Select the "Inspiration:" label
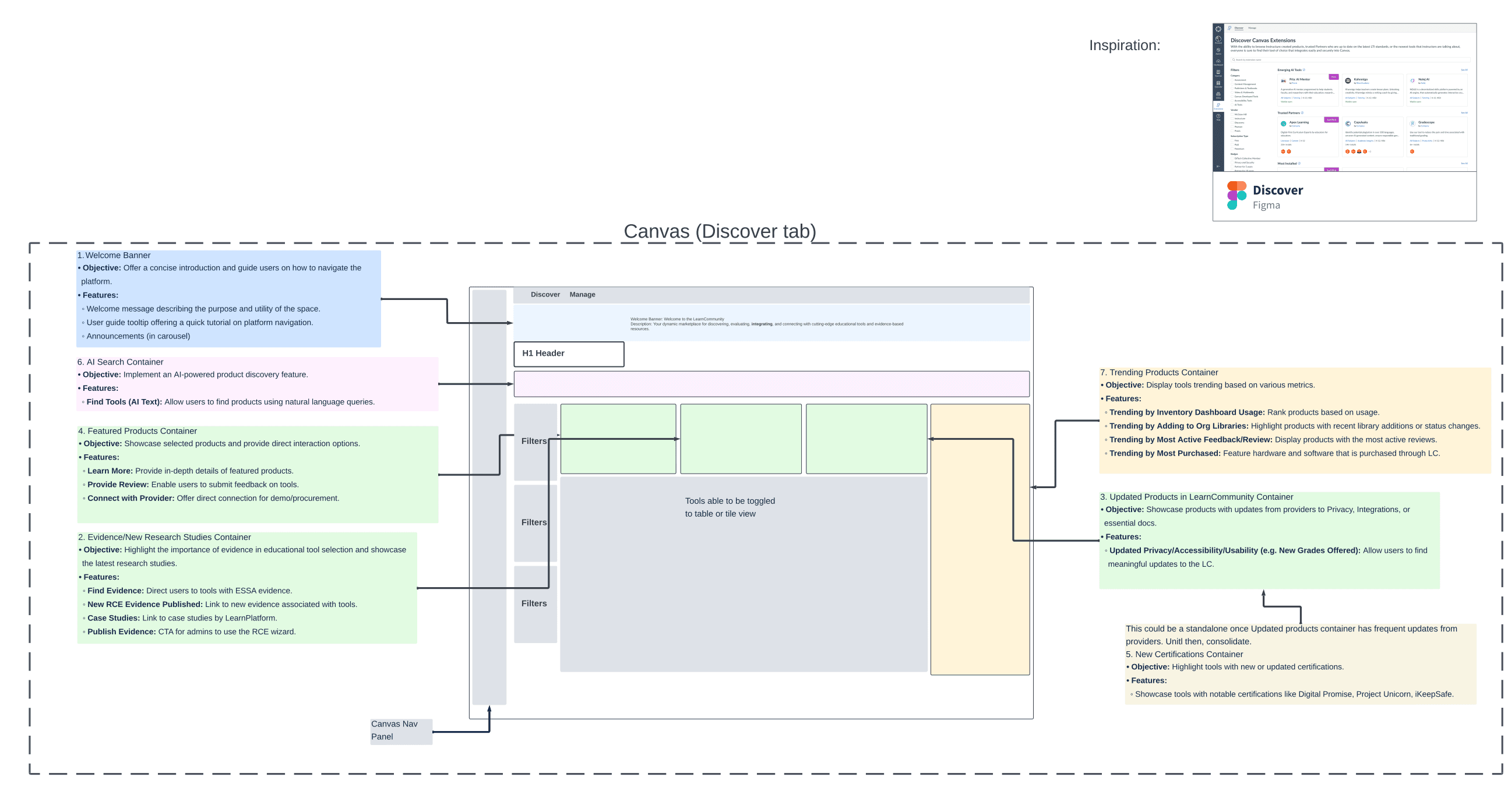The height and width of the screenshot is (812, 1508). coord(1124,45)
